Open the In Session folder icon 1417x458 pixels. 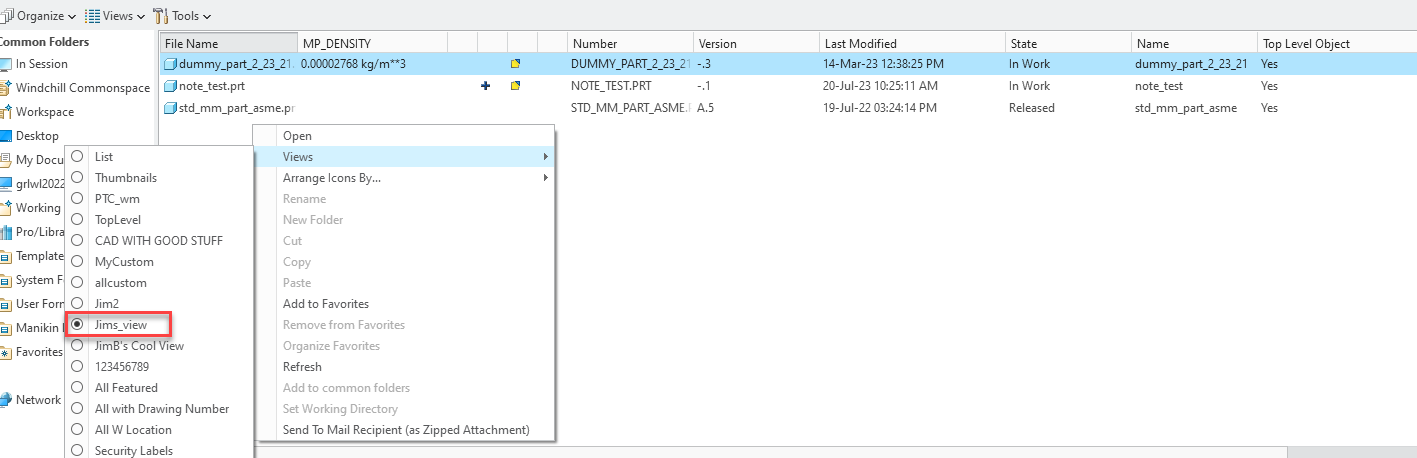coord(5,64)
